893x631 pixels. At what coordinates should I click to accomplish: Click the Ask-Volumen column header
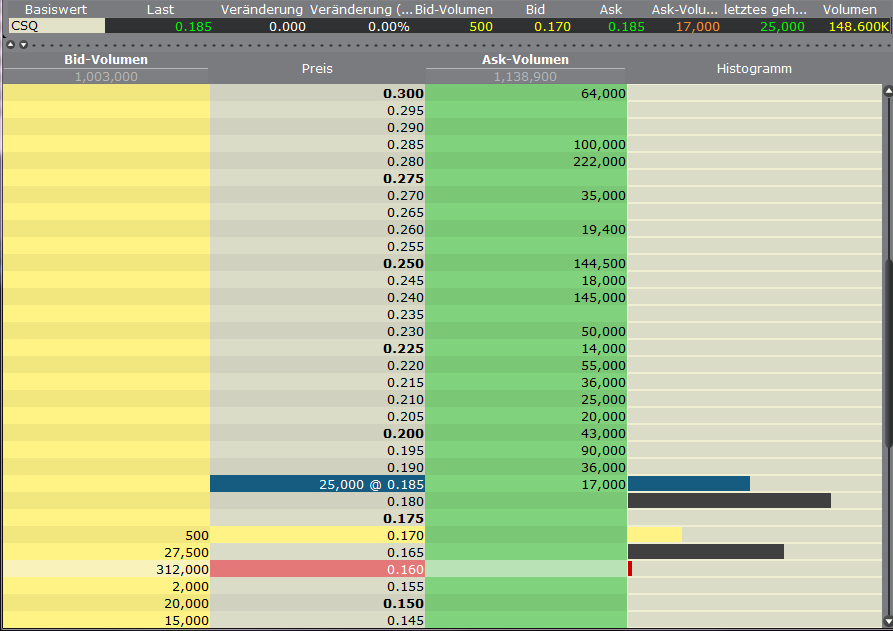[525, 60]
